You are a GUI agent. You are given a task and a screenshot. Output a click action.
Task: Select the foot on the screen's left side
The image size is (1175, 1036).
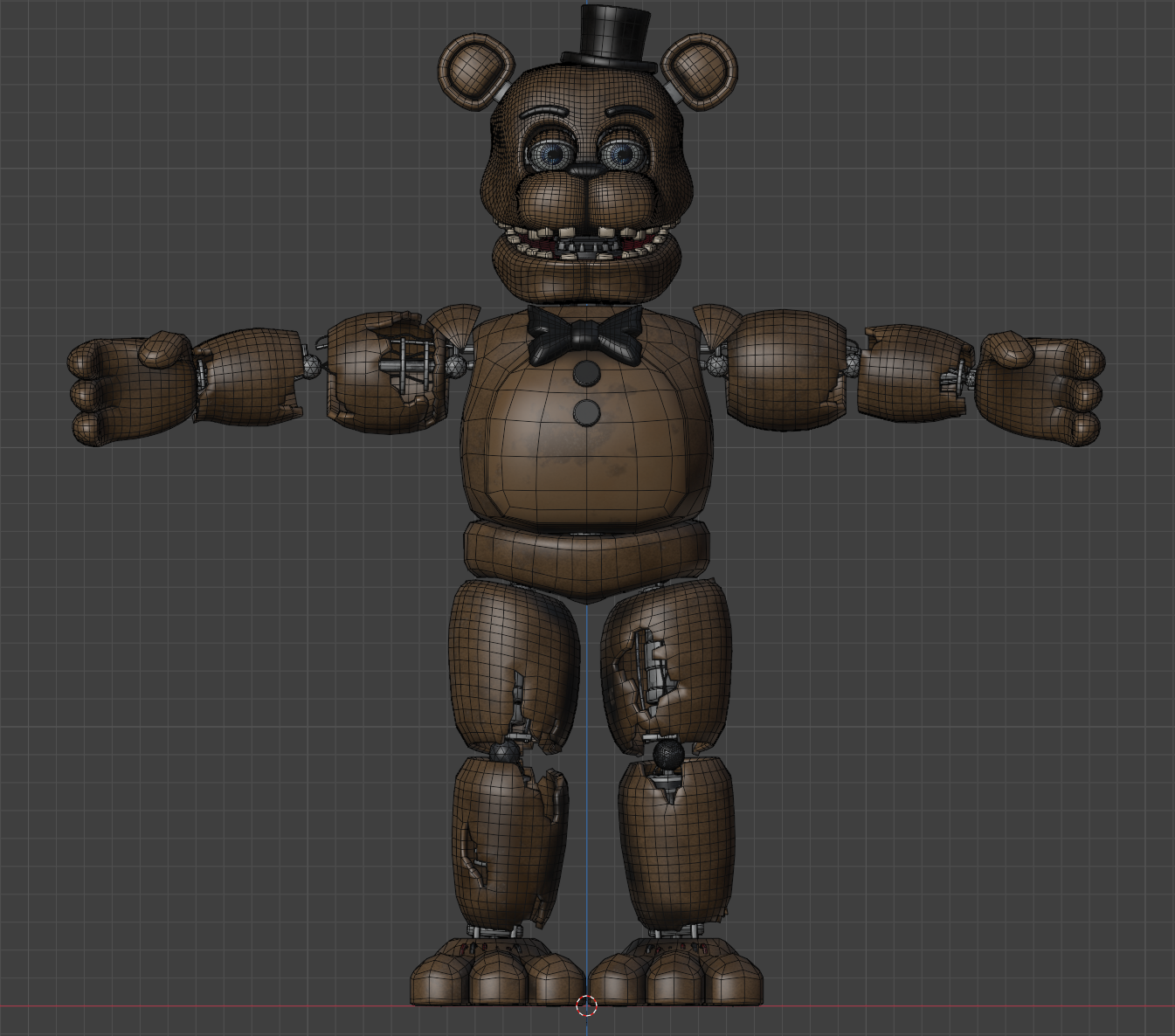click(498, 972)
